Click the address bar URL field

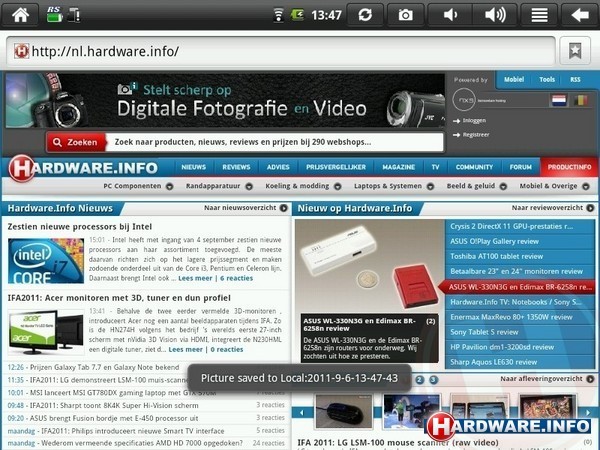(x=280, y=51)
